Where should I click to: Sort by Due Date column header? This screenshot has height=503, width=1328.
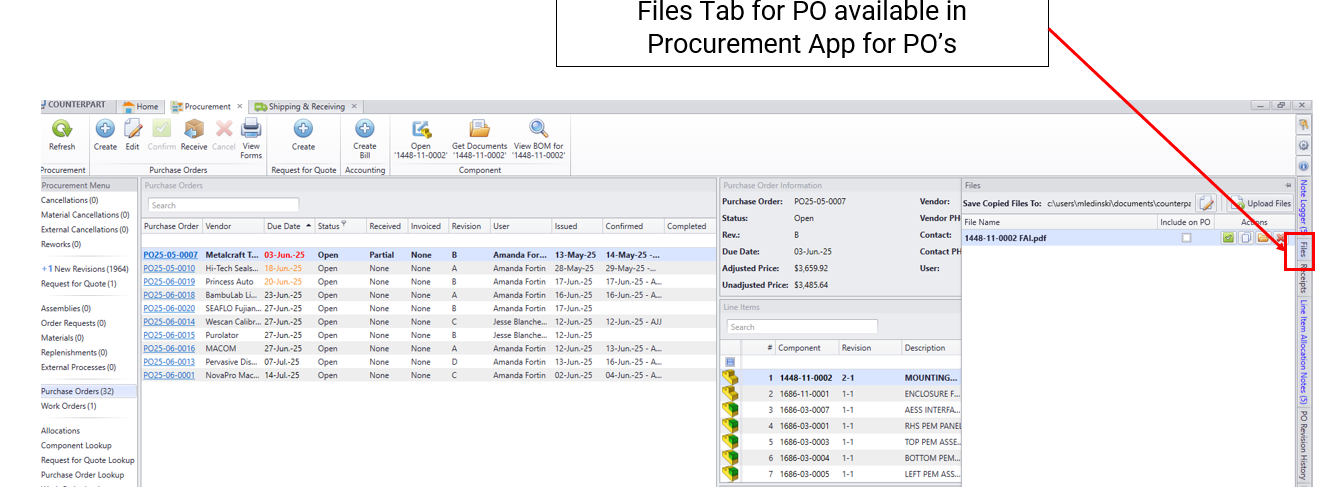tap(286, 226)
